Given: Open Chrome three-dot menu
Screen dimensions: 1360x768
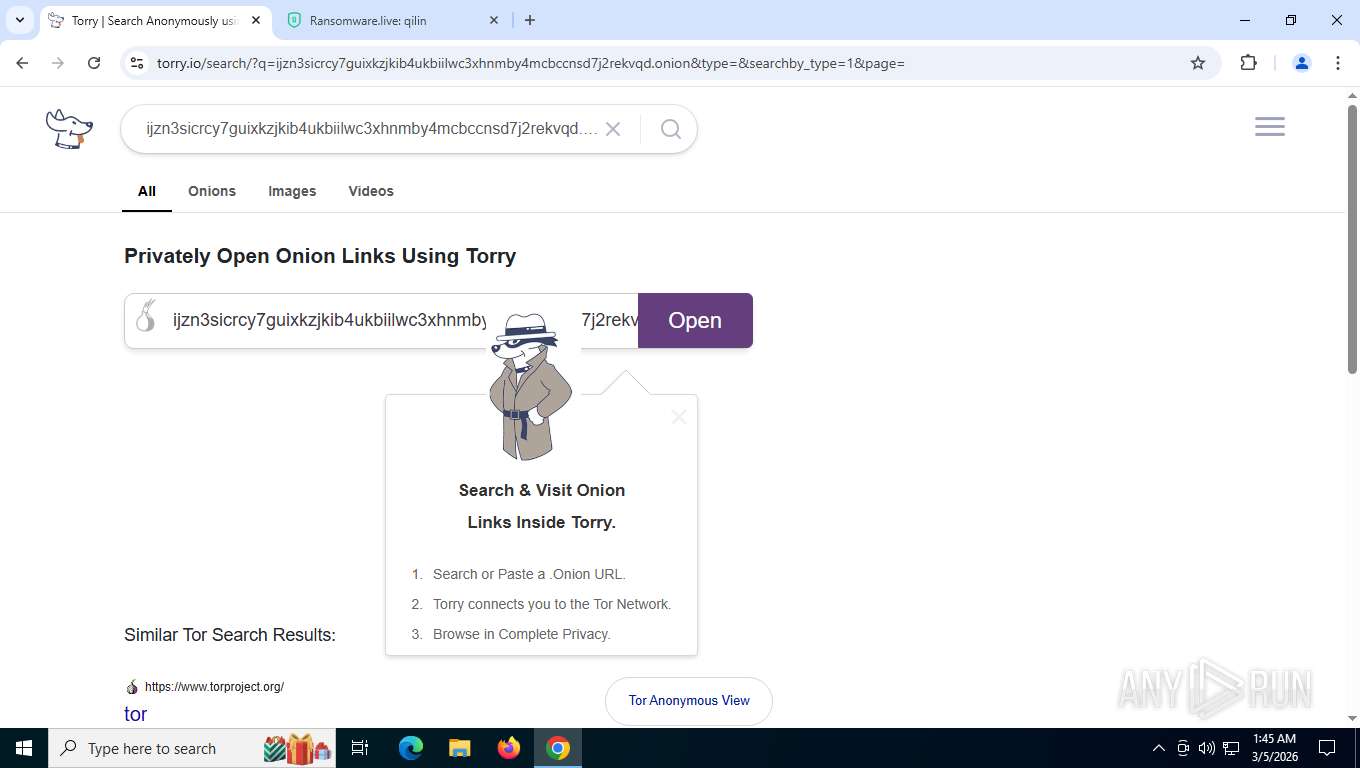Looking at the screenshot, I should (x=1338, y=63).
